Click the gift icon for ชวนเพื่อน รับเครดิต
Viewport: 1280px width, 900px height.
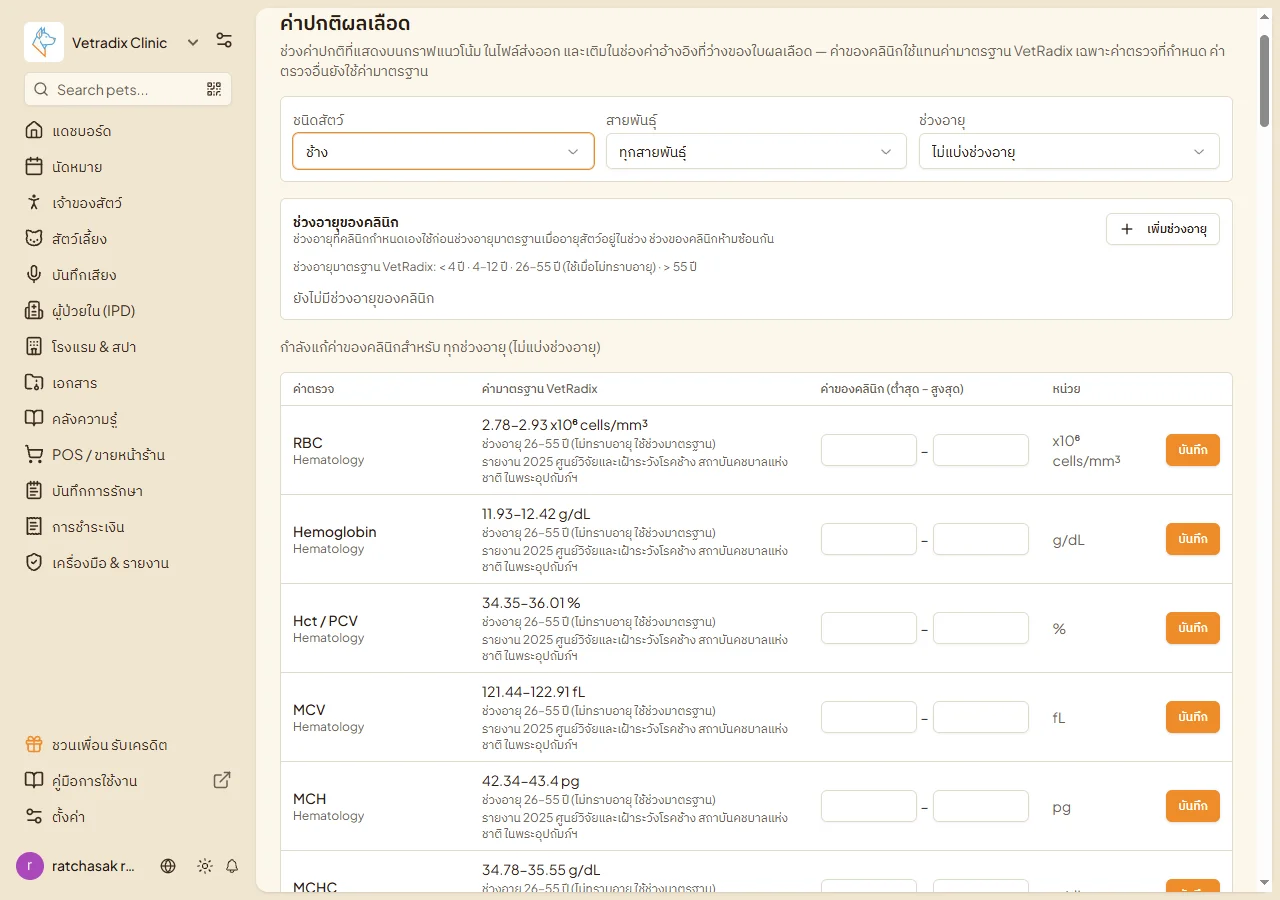34,745
